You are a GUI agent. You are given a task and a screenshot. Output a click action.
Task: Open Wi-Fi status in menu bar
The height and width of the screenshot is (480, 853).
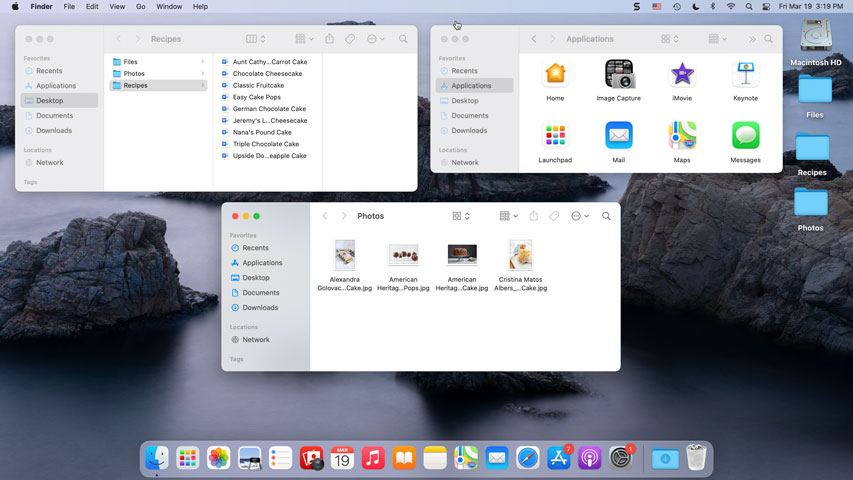point(731,7)
